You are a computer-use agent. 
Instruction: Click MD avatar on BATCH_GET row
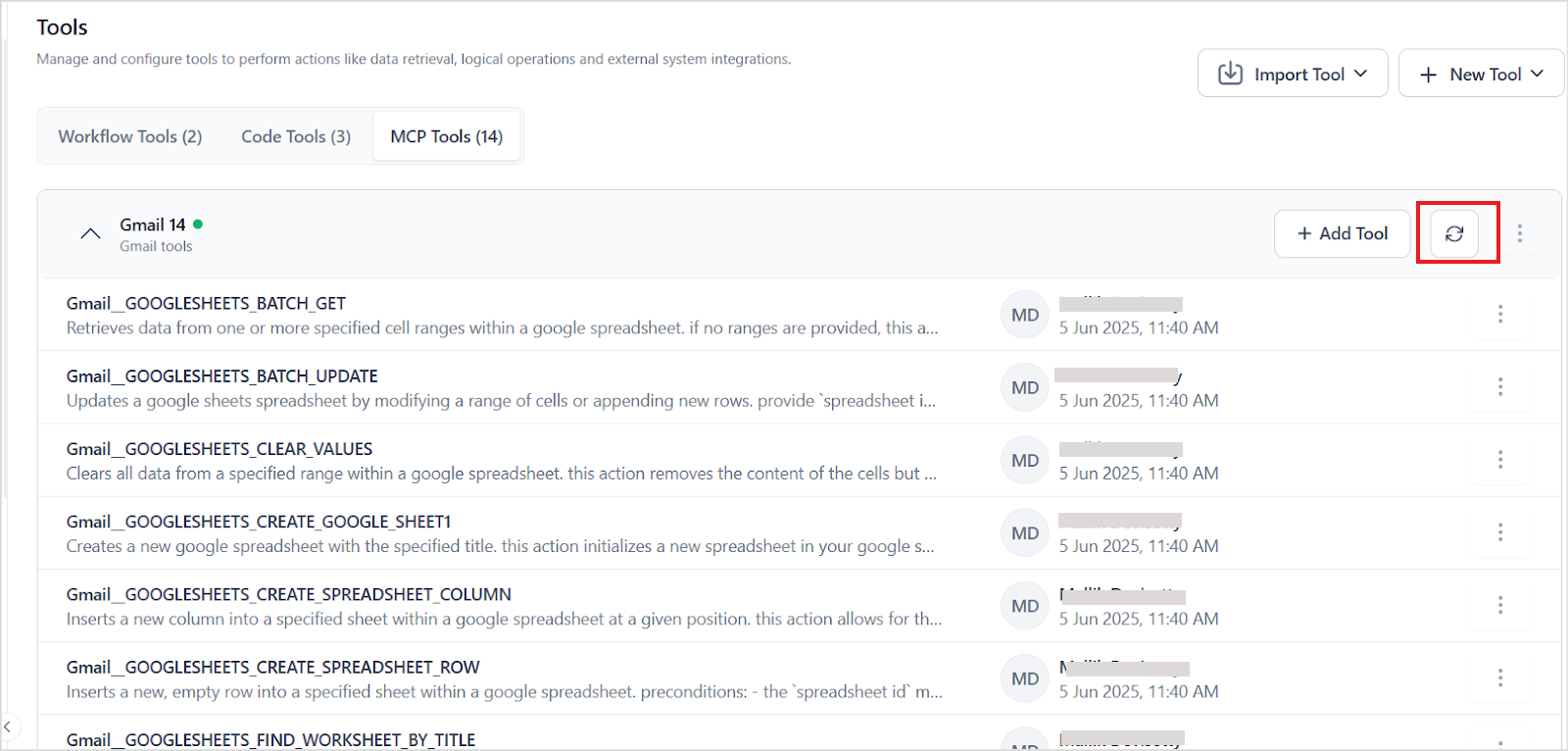pos(1025,315)
